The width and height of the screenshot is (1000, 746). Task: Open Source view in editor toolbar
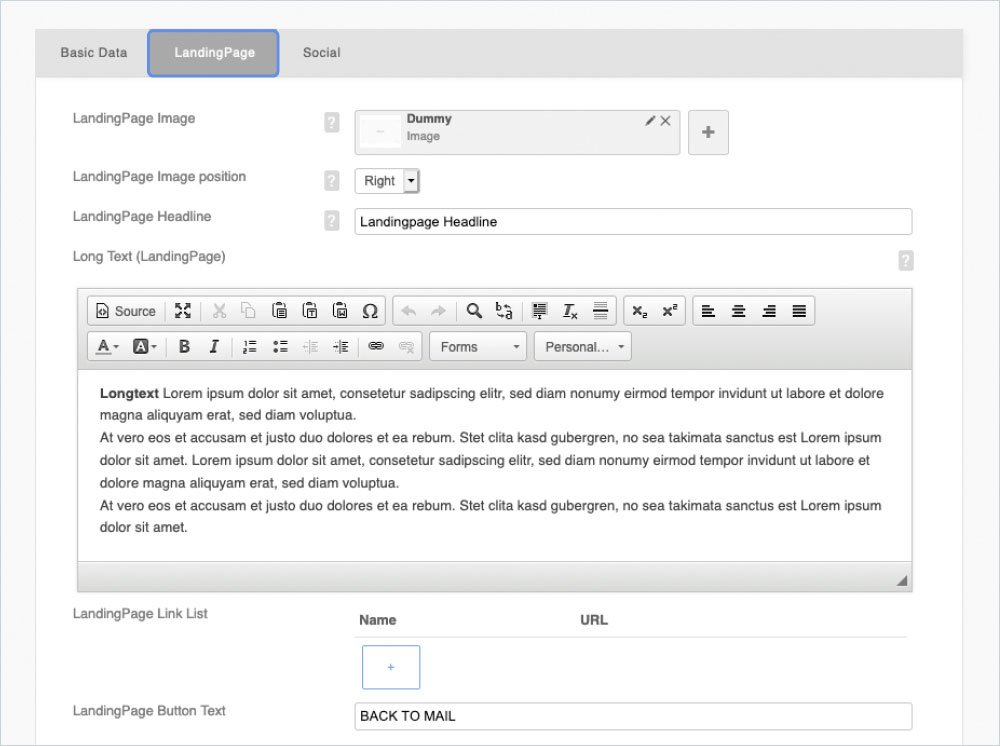click(x=126, y=311)
